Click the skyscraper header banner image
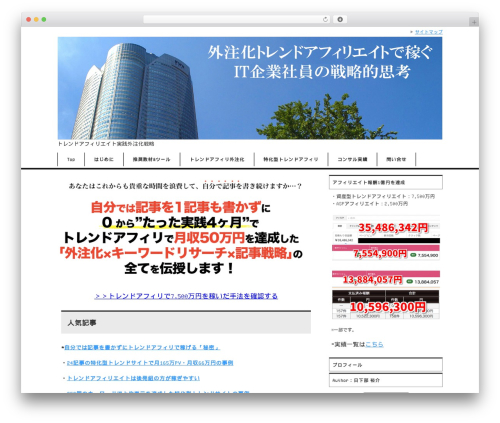Image resolution: width=500 pixels, height=423 pixels. coord(250,88)
